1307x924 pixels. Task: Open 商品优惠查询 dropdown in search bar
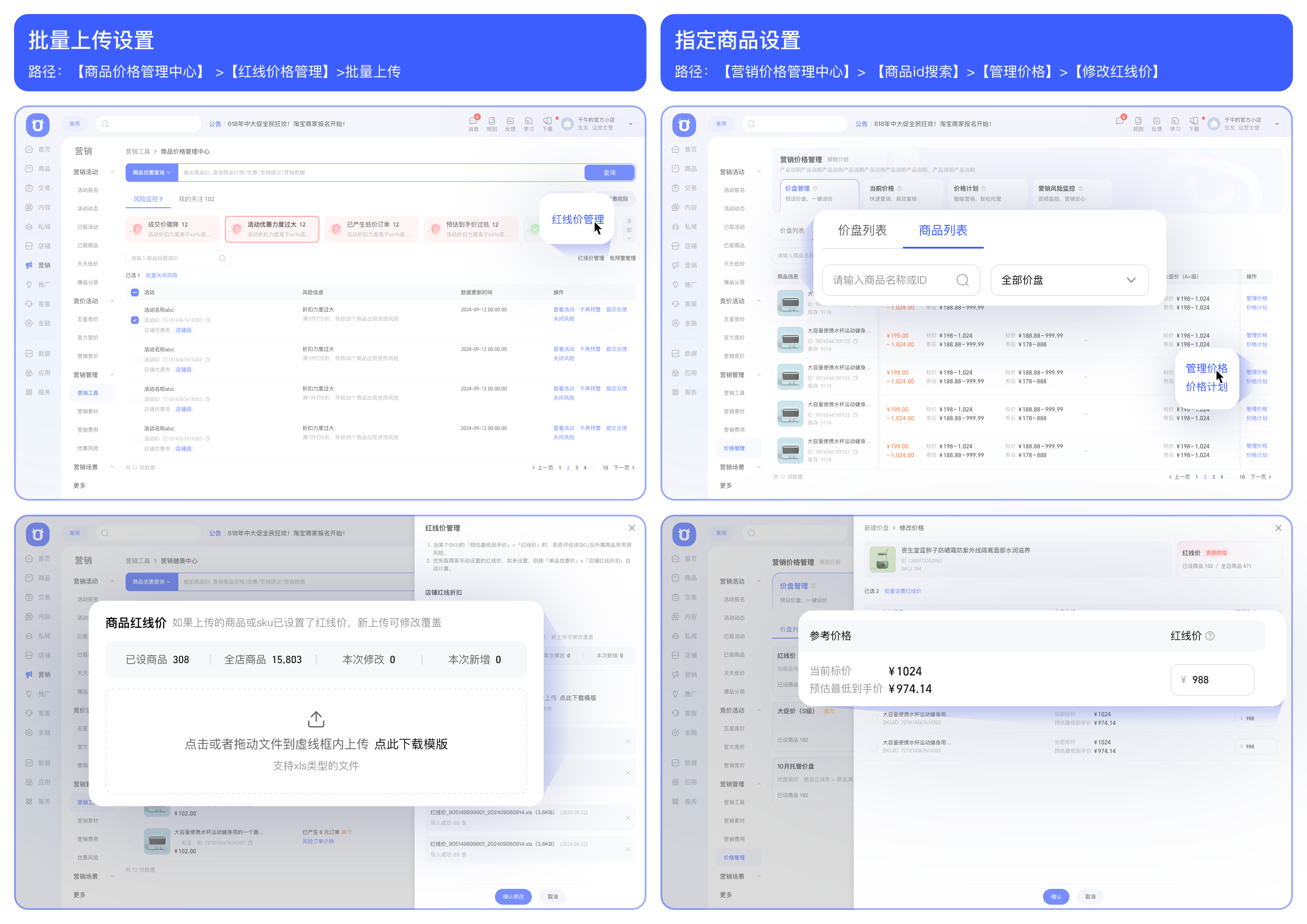click(152, 173)
